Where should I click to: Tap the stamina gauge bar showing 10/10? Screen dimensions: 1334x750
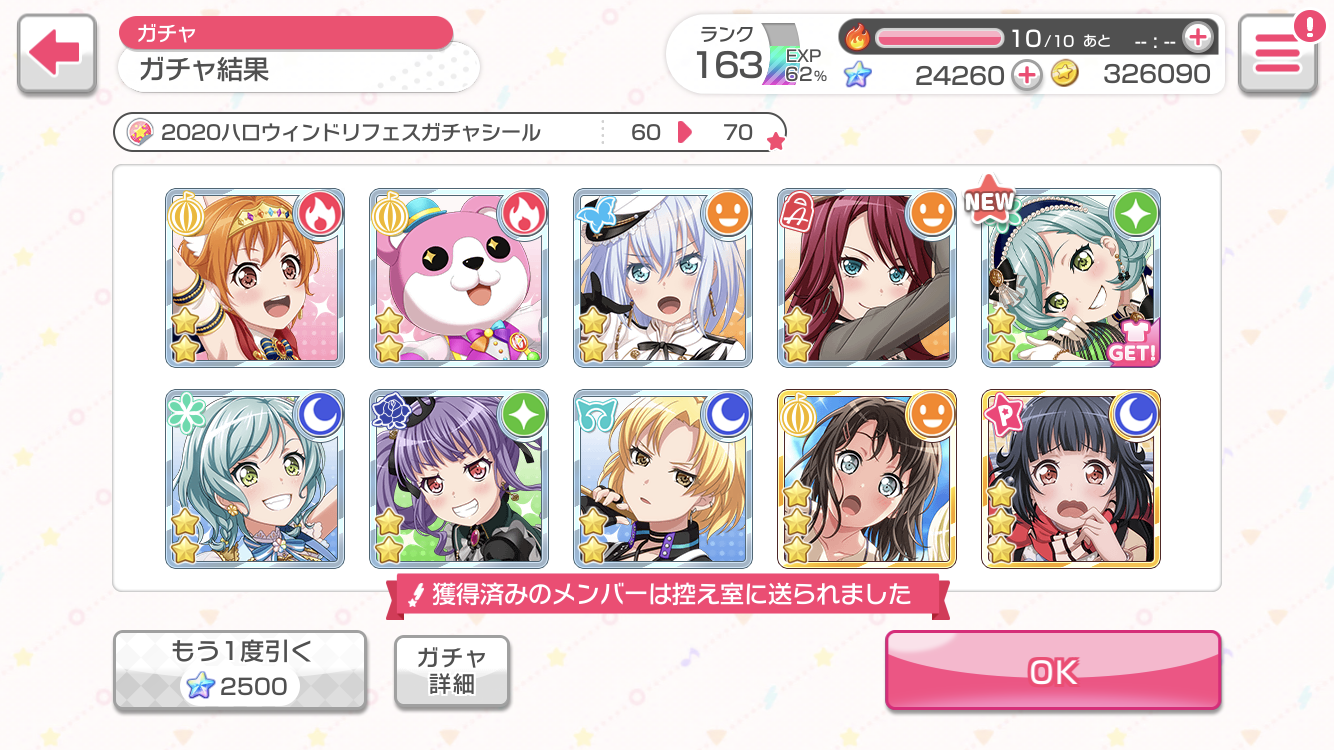pyautogui.click(x=939, y=38)
